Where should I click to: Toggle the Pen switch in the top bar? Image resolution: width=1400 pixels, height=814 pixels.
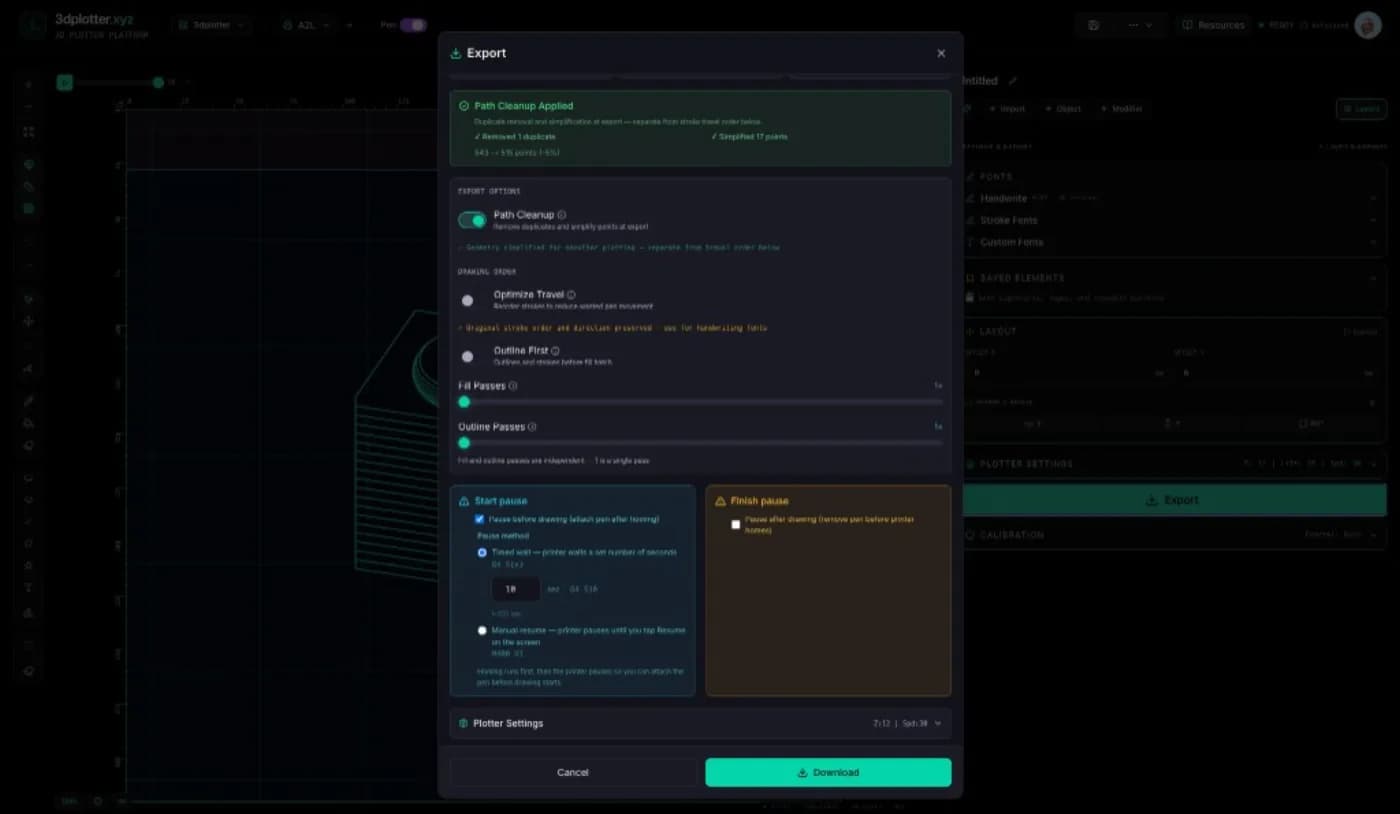413,25
